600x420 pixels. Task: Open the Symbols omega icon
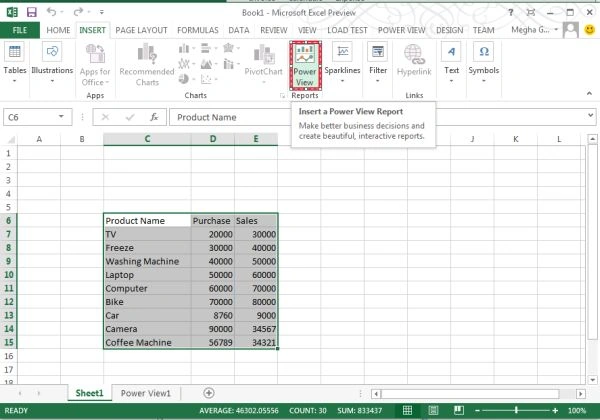point(484,52)
